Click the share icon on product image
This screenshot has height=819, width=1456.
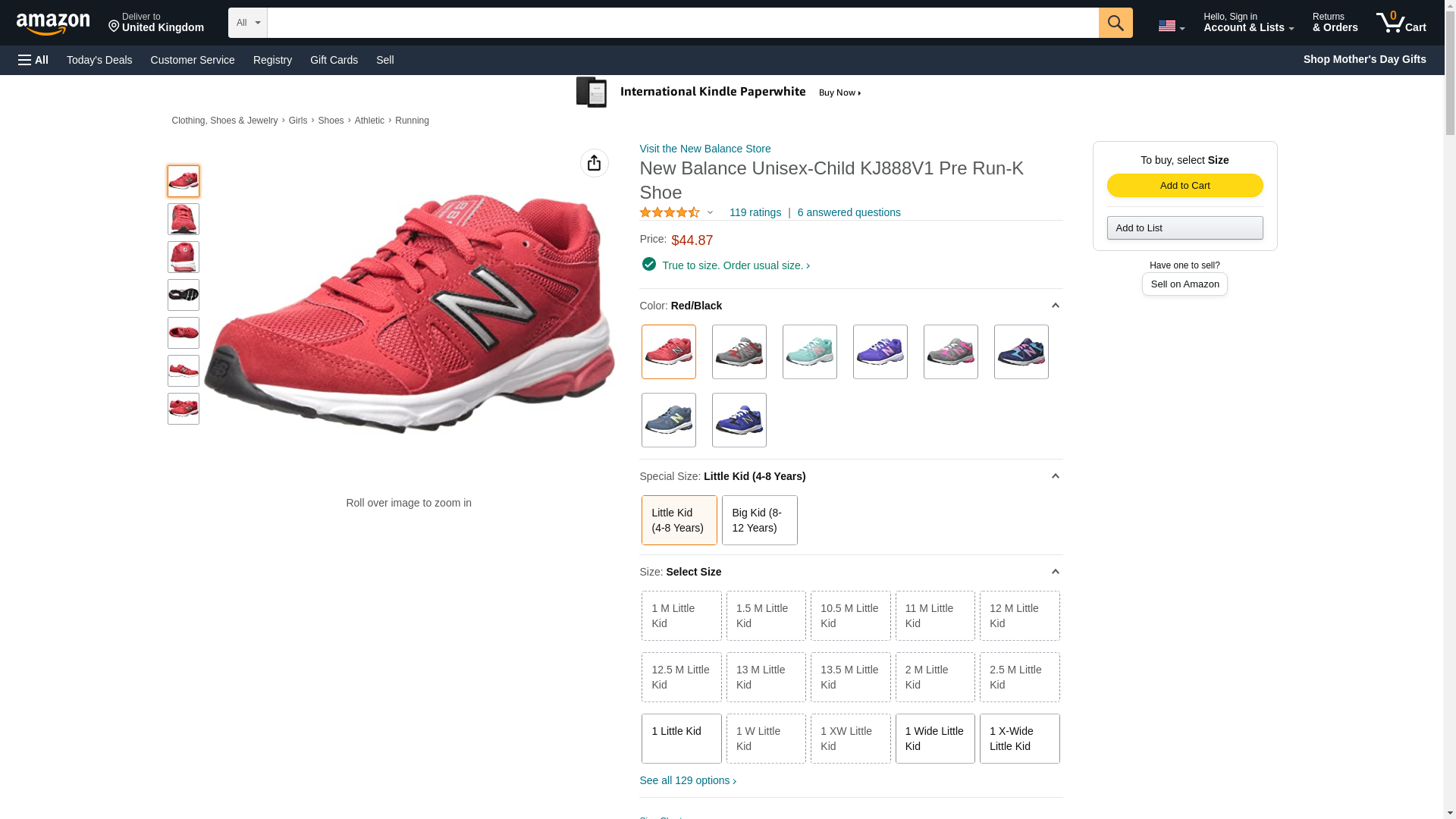click(594, 163)
